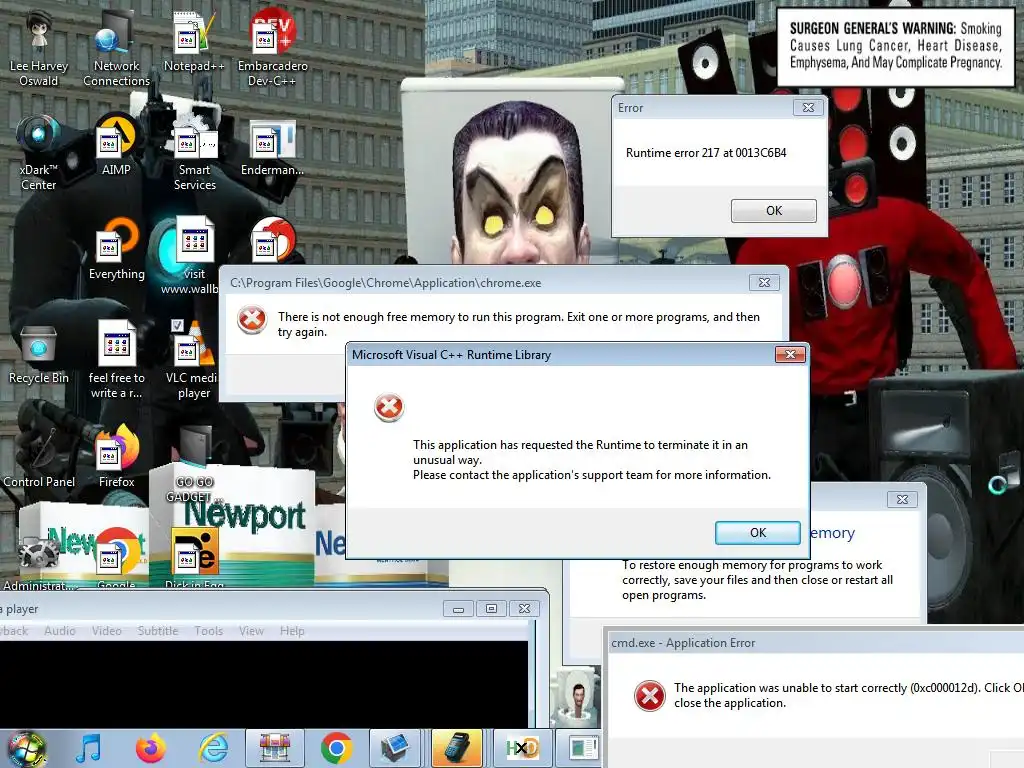Open the xDark Center desktop icon

coord(39,152)
